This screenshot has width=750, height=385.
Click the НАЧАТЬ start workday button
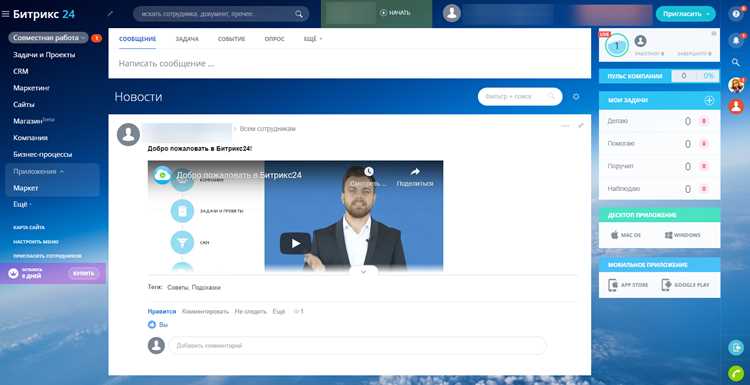pyautogui.click(x=395, y=13)
